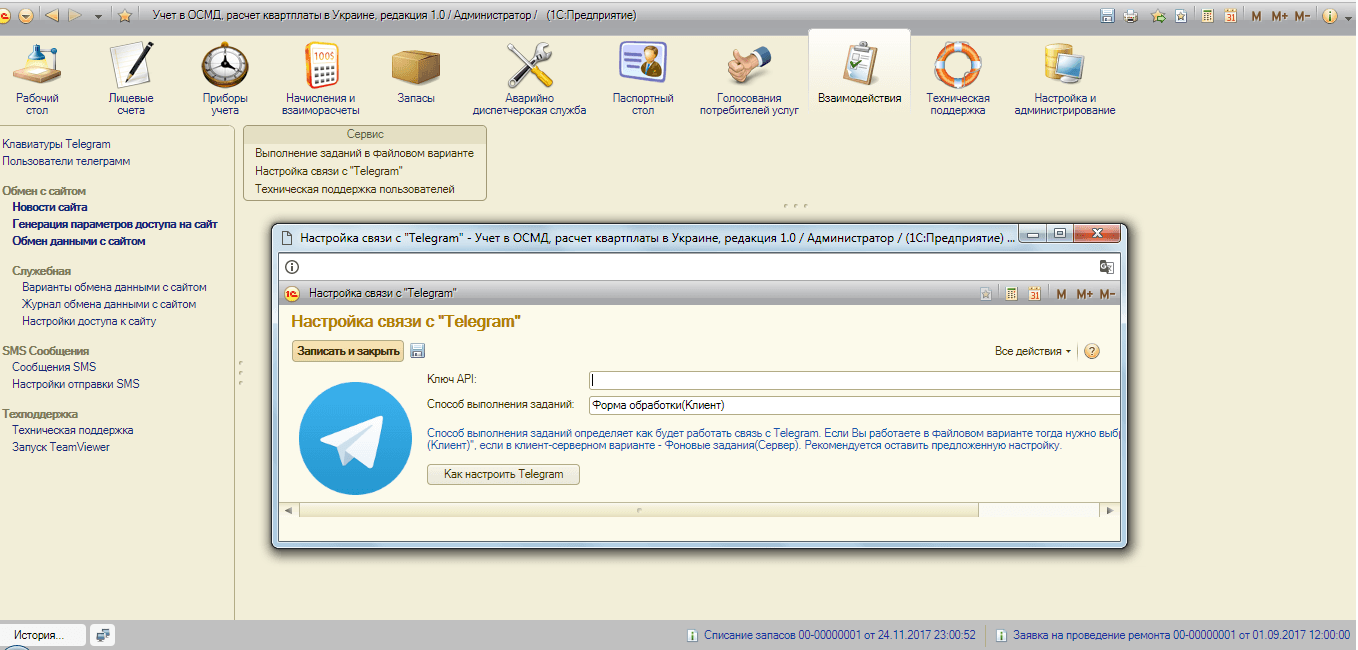Open Списание запасов 00-00000001 notification

pos(831,635)
